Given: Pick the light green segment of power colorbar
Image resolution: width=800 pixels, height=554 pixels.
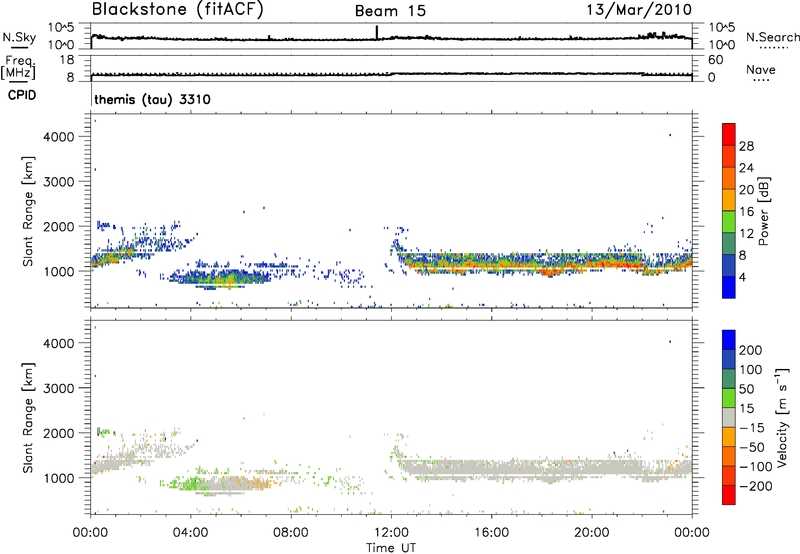Looking at the screenshot, I should pyautogui.click(x=729, y=222).
